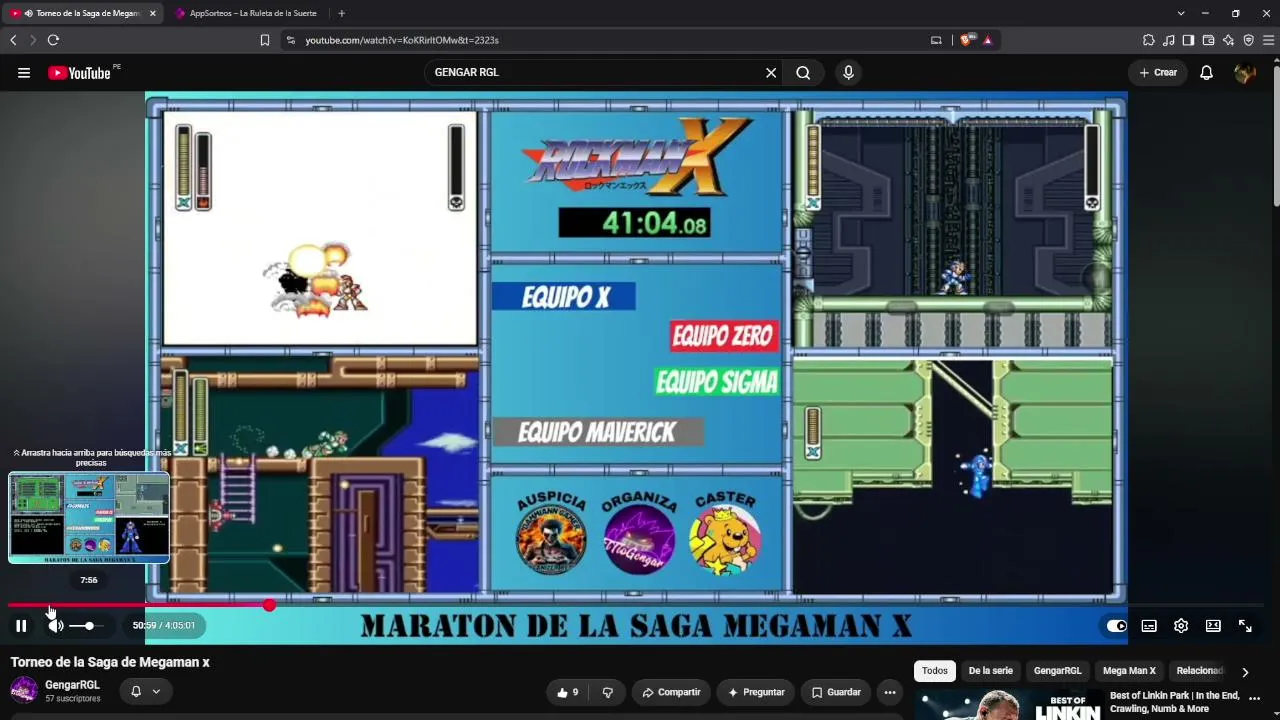Open a new browser tab
The image size is (1280, 720).
(341, 13)
